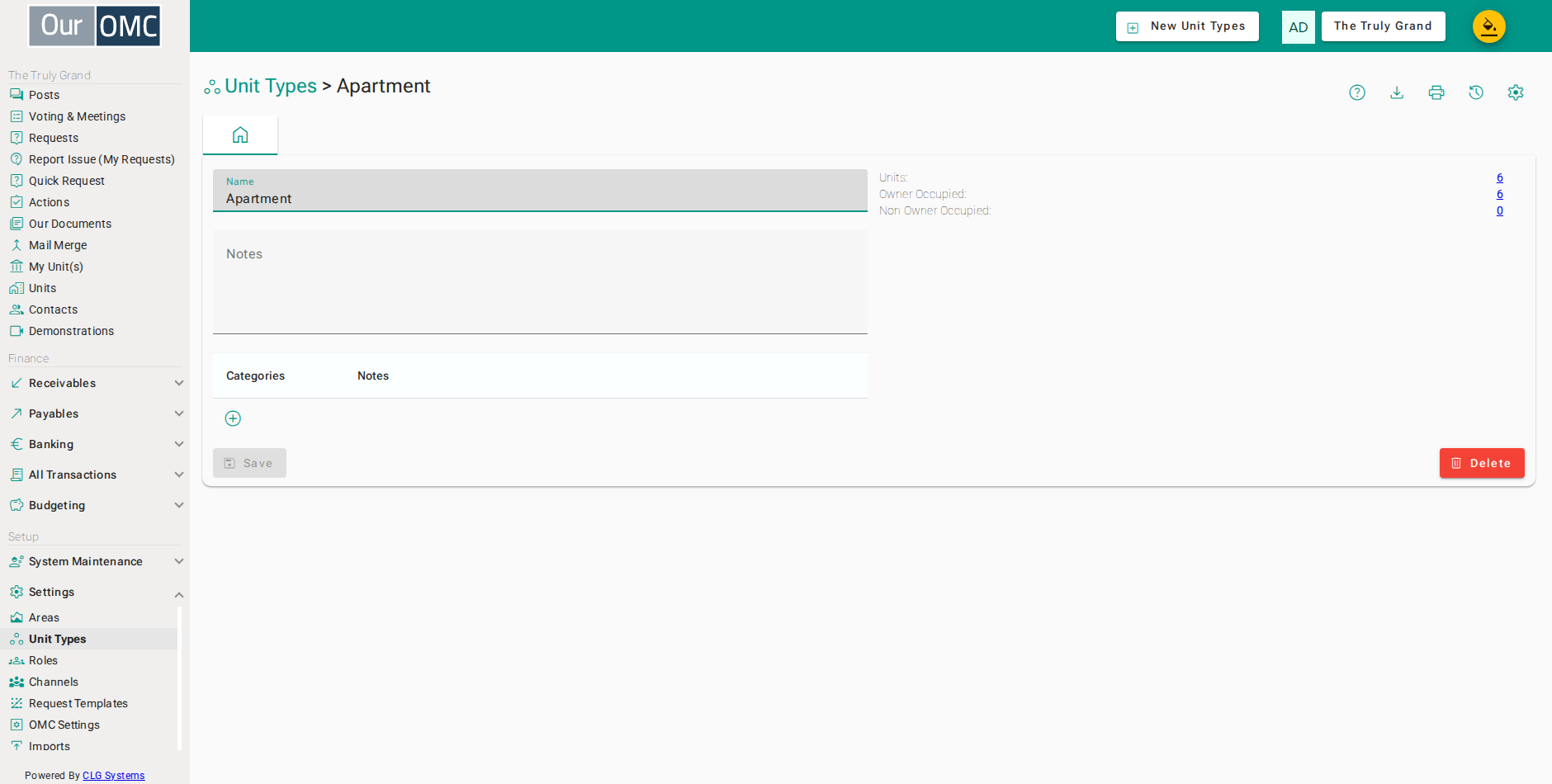The height and width of the screenshot is (784, 1552).
Task: Open Mail Merge in the sidebar
Action: pyautogui.click(x=58, y=245)
